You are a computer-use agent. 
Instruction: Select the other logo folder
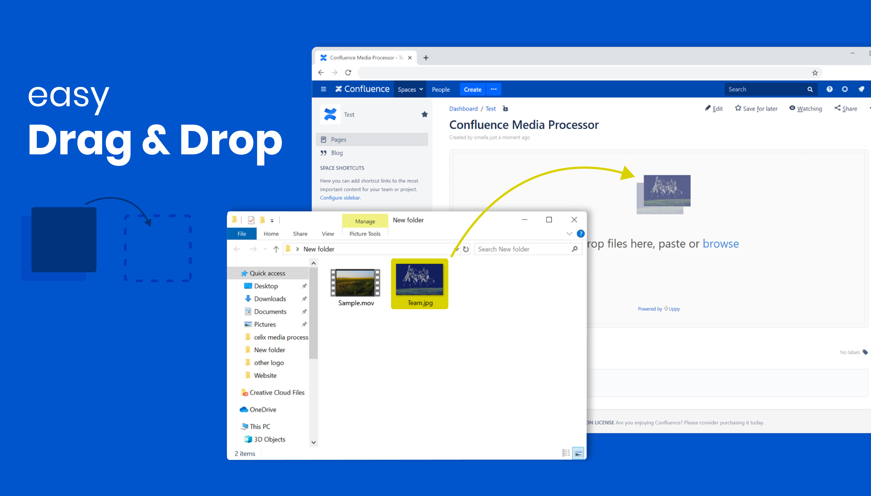point(269,363)
